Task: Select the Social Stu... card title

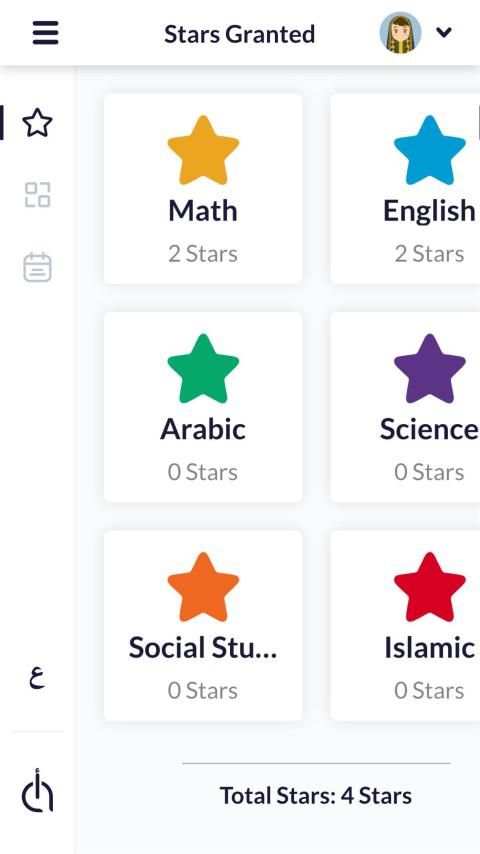Action: point(203,648)
